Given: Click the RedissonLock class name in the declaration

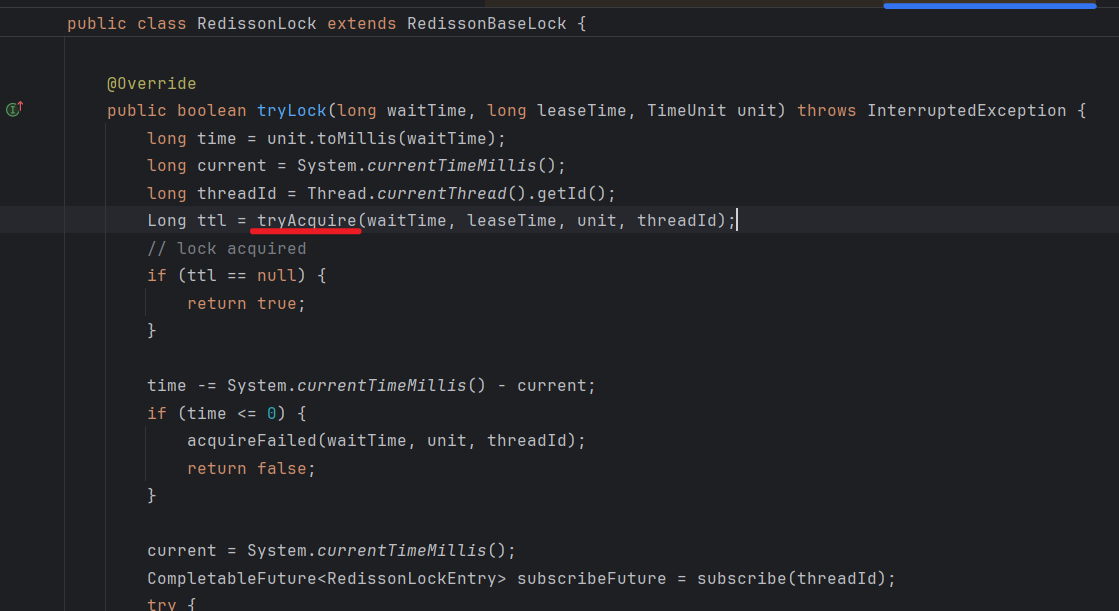Looking at the screenshot, I should pos(257,24).
